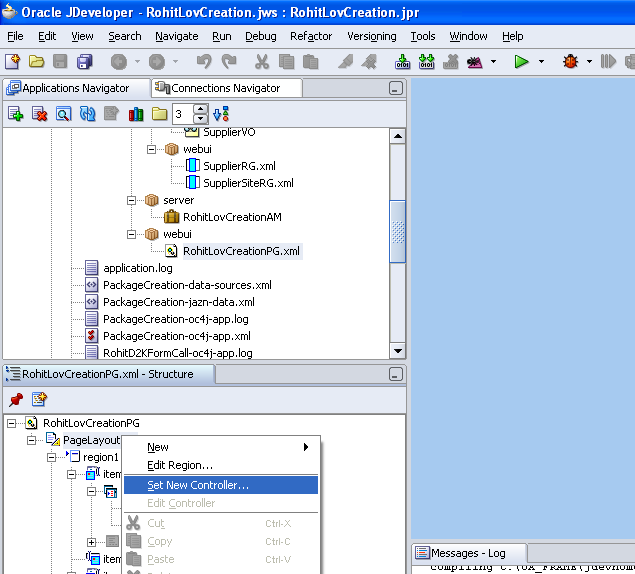The width and height of the screenshot is (635, 574).
Task: Click the Forward navigation arrow icon
Action: coord(157,62)
